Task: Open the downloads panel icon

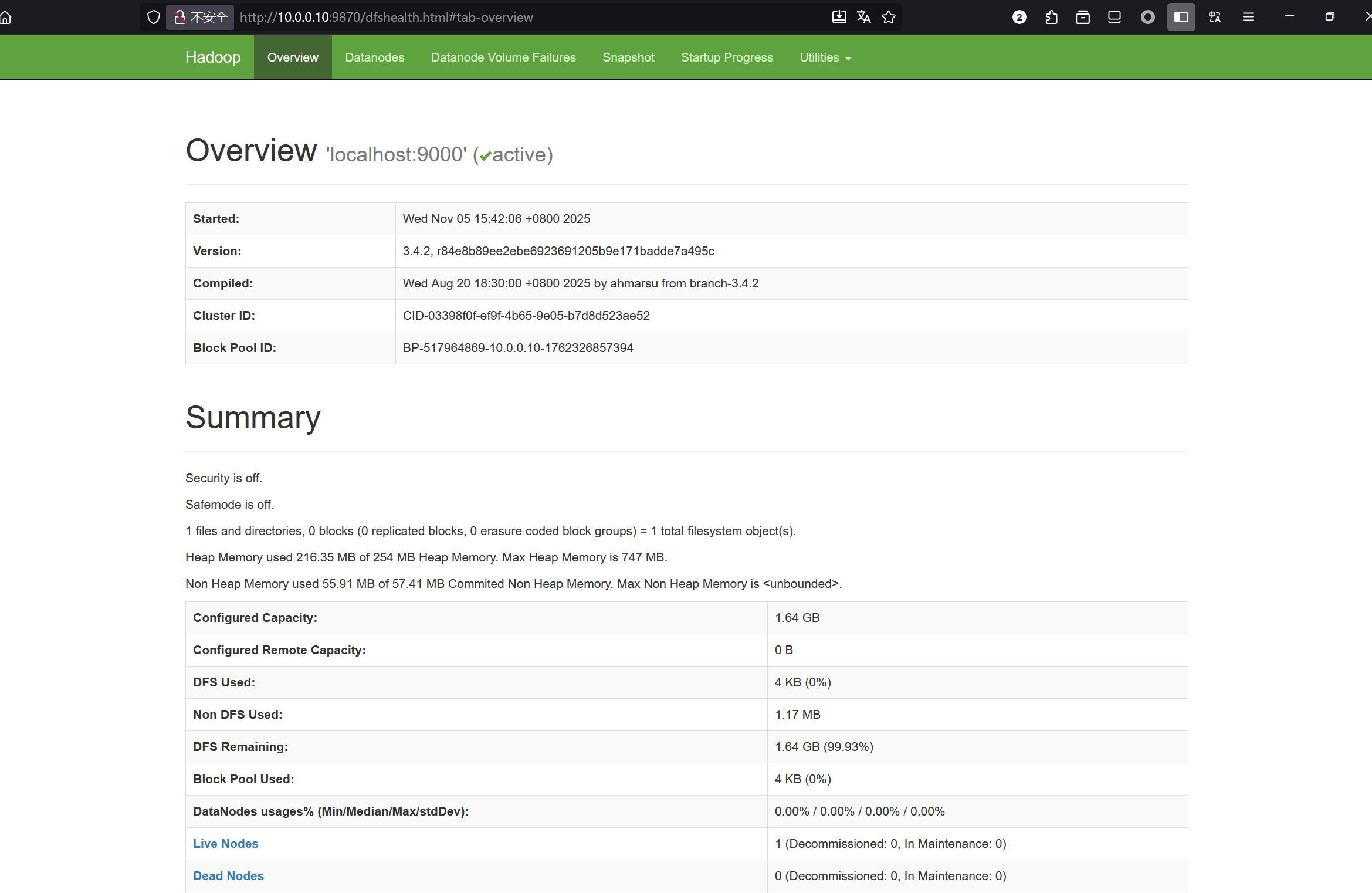Action: click(x=839, y=17)
